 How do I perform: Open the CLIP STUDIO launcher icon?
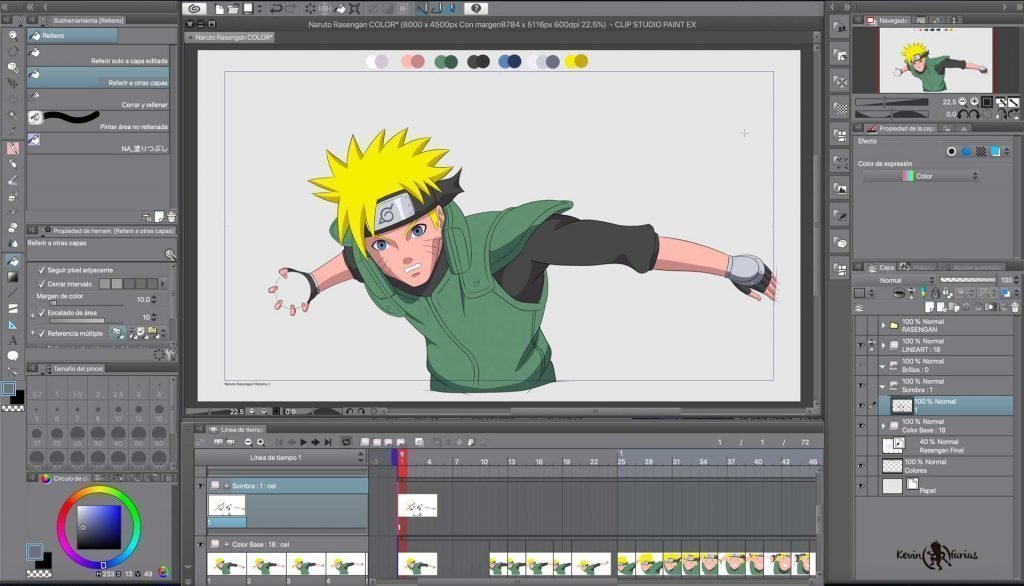click(x=194, y=8)
